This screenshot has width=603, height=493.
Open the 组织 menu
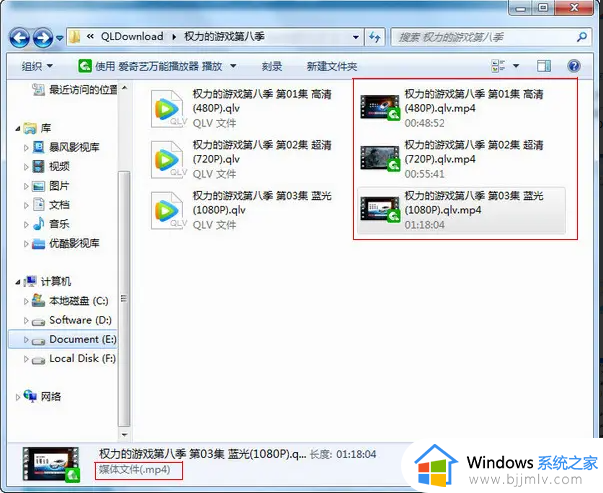pos(37,66)
